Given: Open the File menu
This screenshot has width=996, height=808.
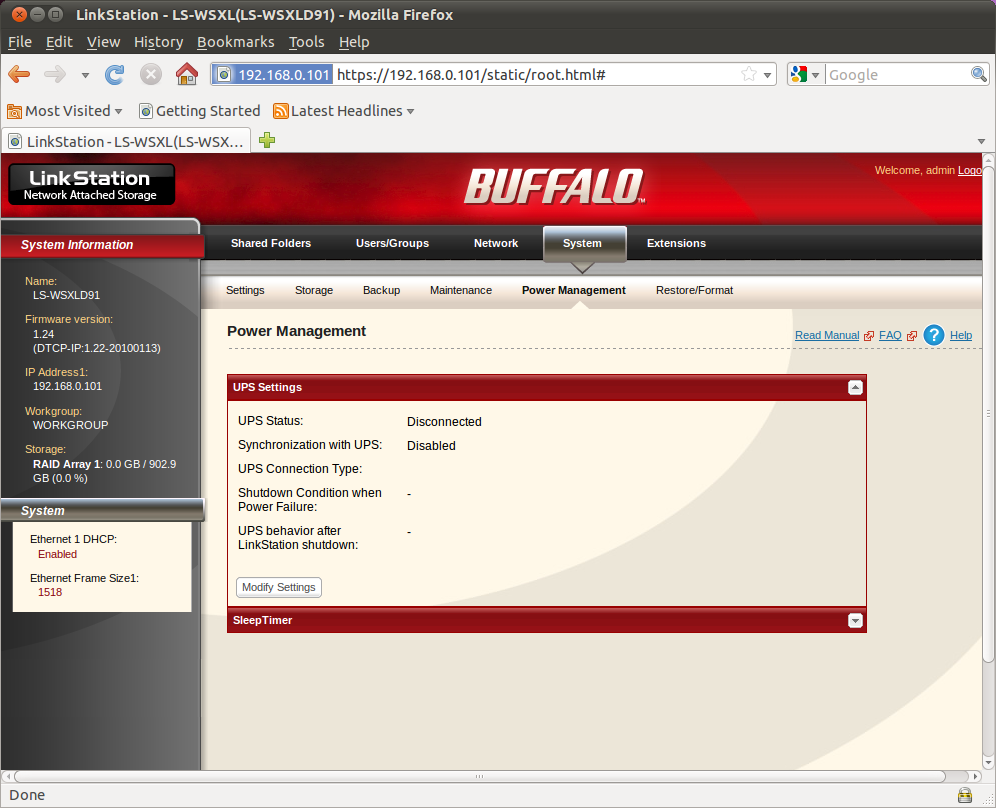Looking at the screenshot, I should [x=20, y=42].
